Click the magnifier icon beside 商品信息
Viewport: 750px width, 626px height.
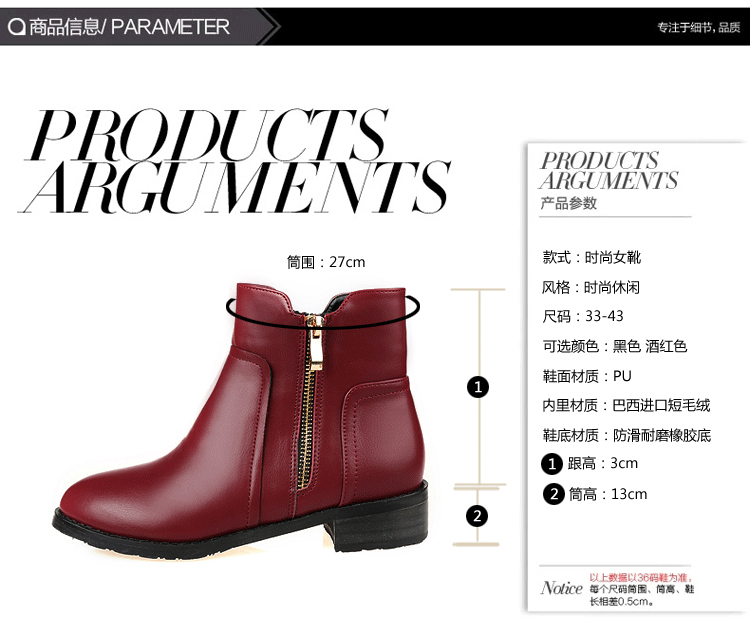coord(17,27)
